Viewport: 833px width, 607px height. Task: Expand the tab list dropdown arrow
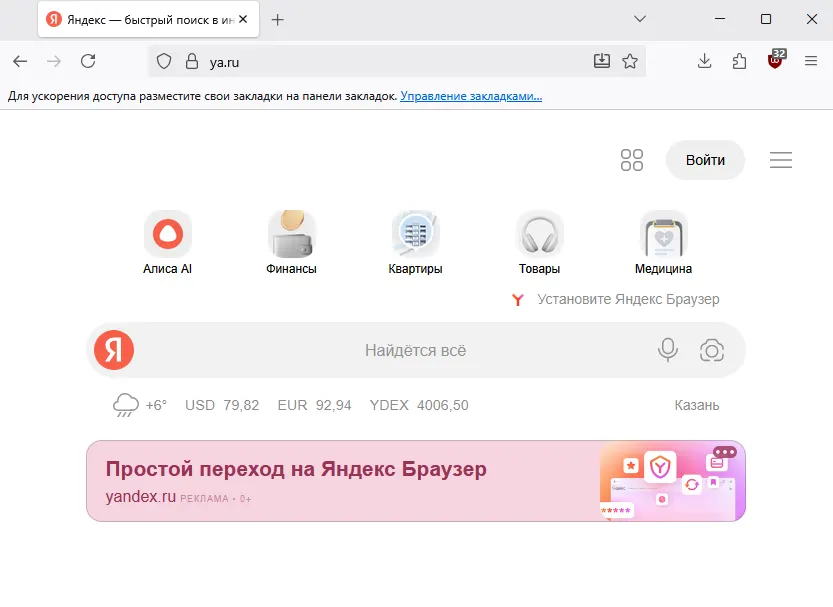point(640,19)
